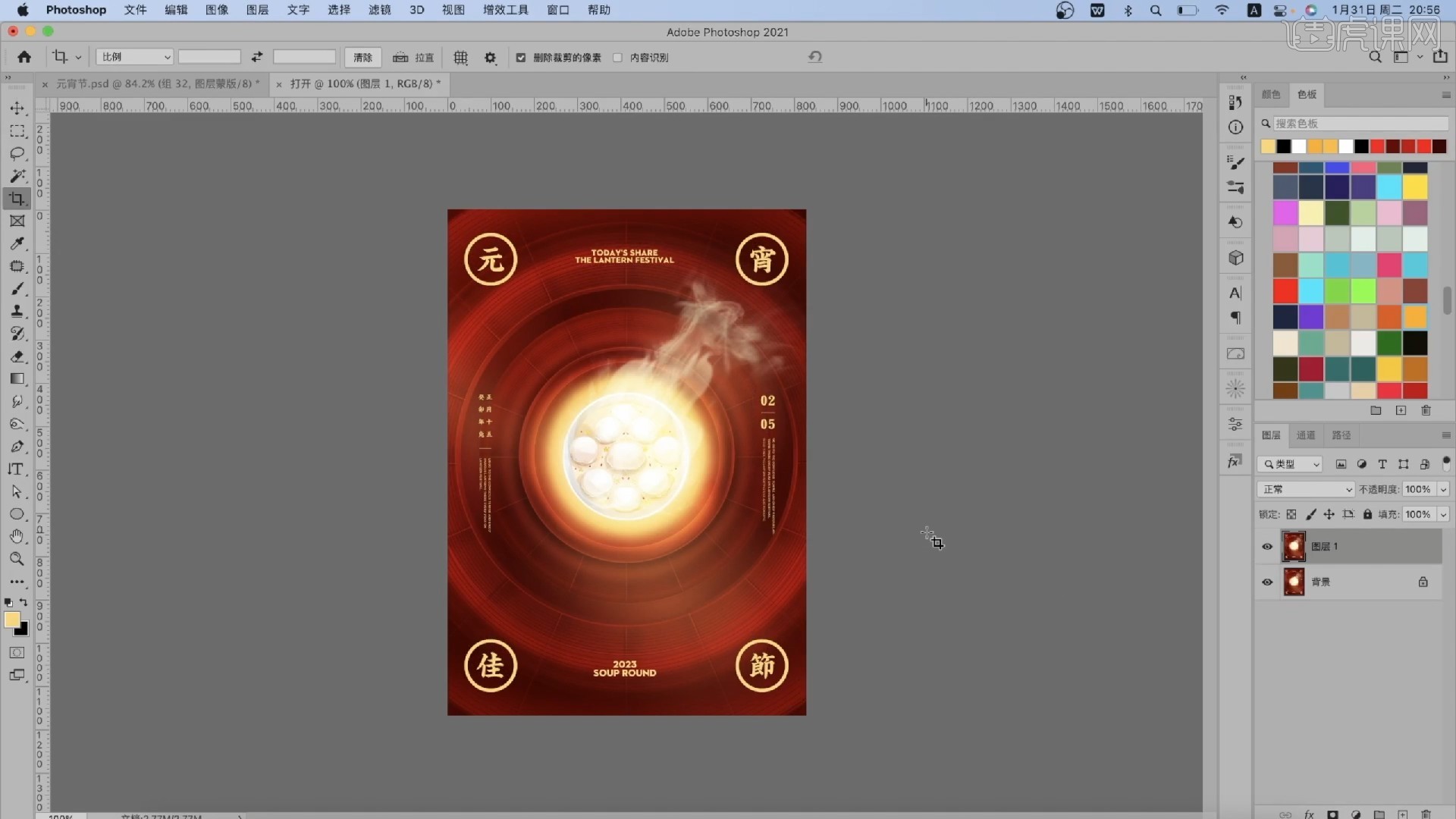This screenshot has height=819, width=1456.
Task: Select the Rectangular Marquee tool
Action: point(17,131)
